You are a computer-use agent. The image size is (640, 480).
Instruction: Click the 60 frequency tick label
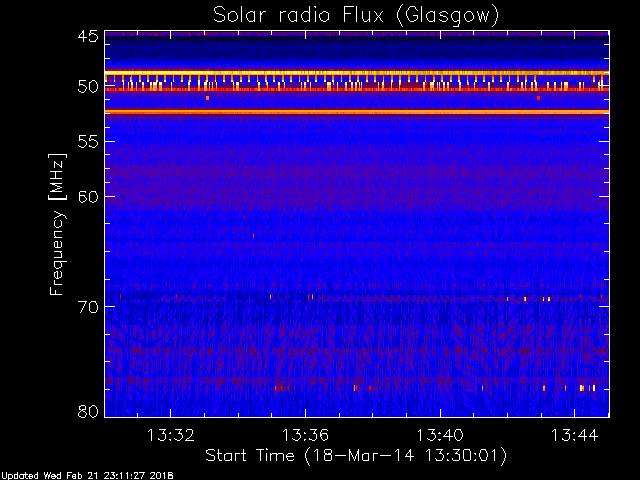88,196
